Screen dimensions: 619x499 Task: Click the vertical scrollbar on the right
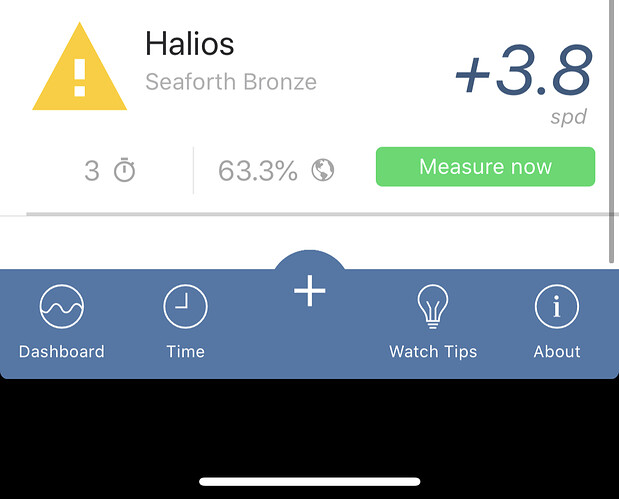coord(612,130)
